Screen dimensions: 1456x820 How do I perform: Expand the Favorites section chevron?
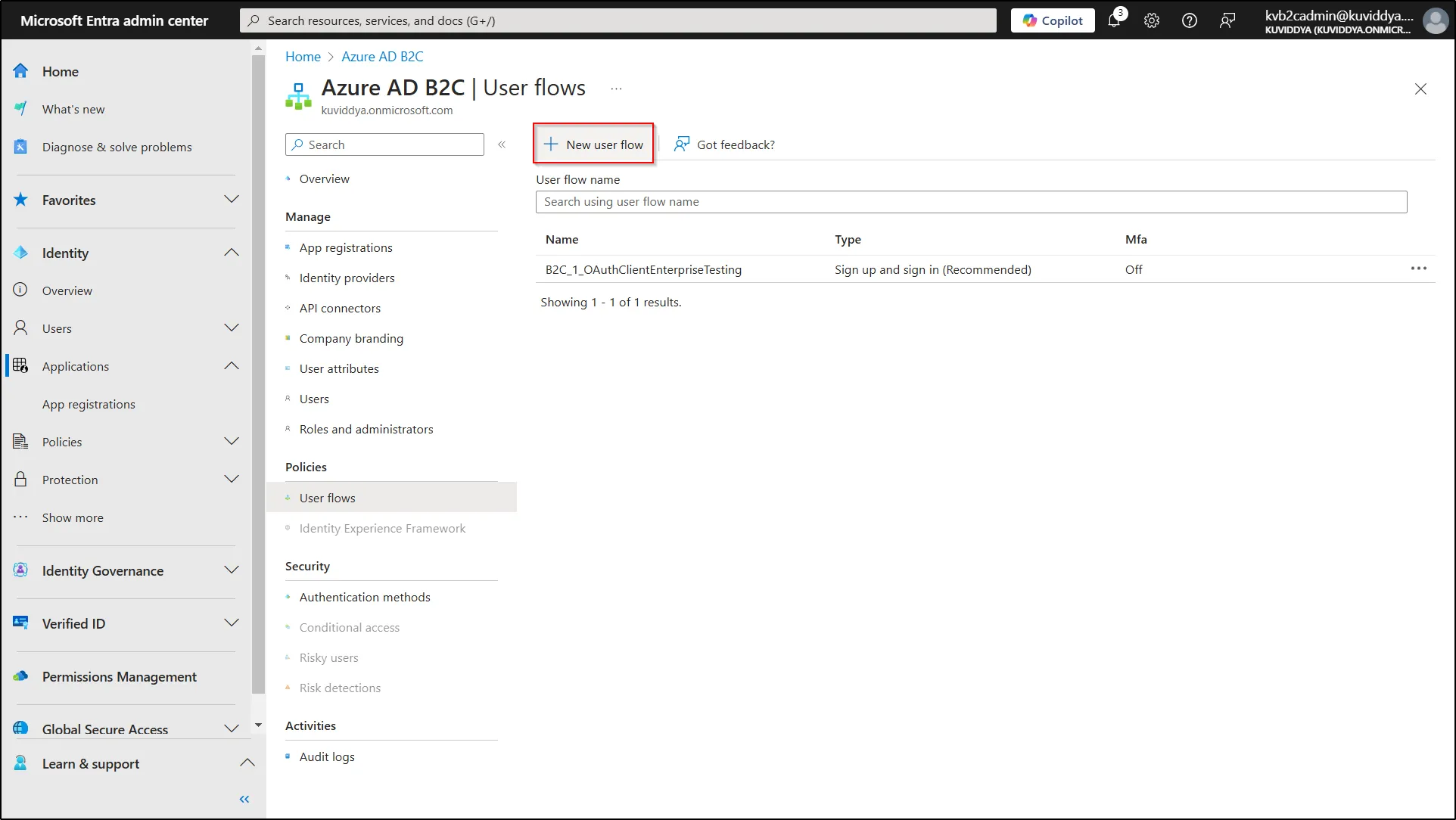[232, 200]
